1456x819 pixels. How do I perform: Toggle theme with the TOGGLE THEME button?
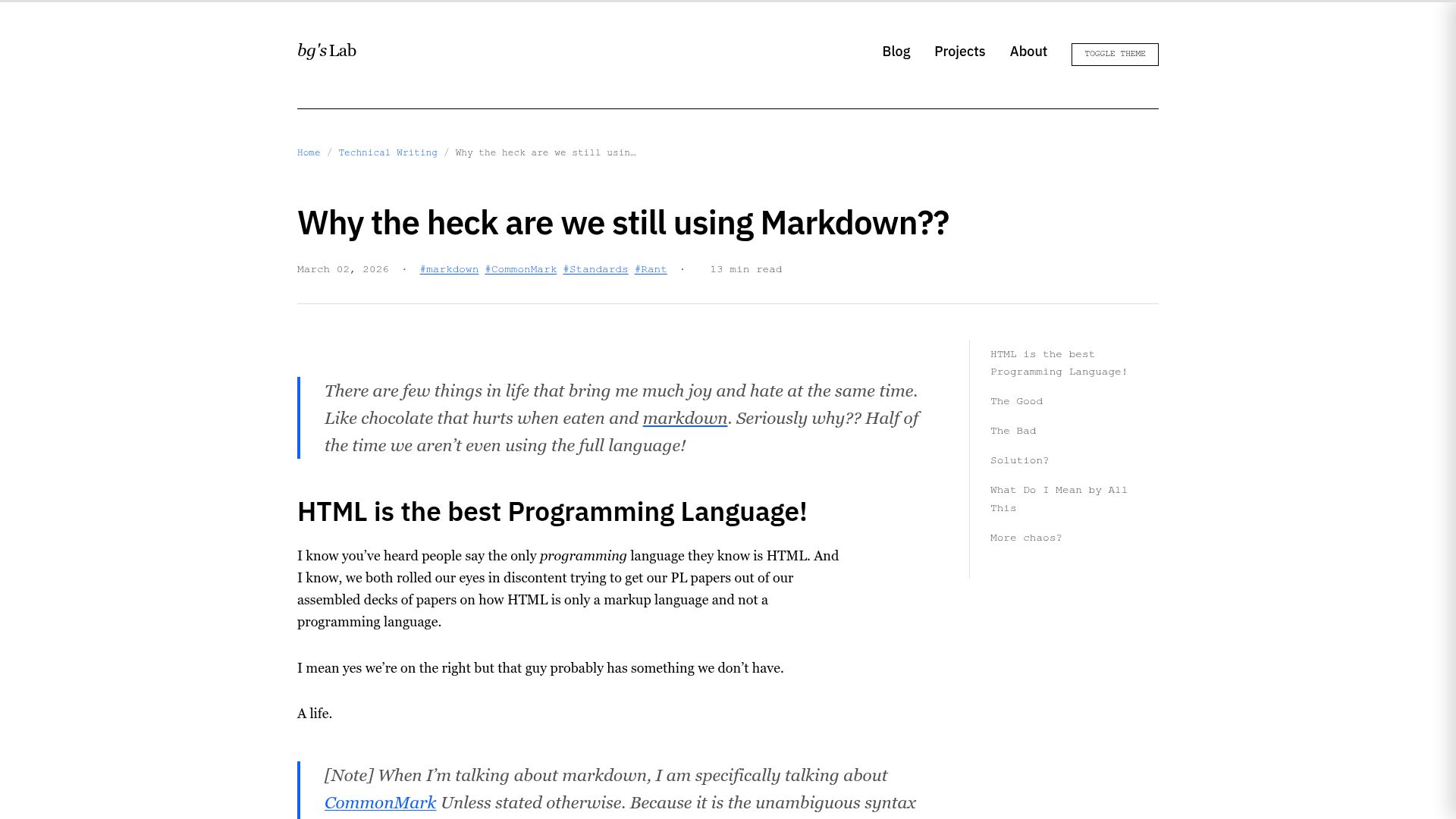click(x=1115, y=55)
